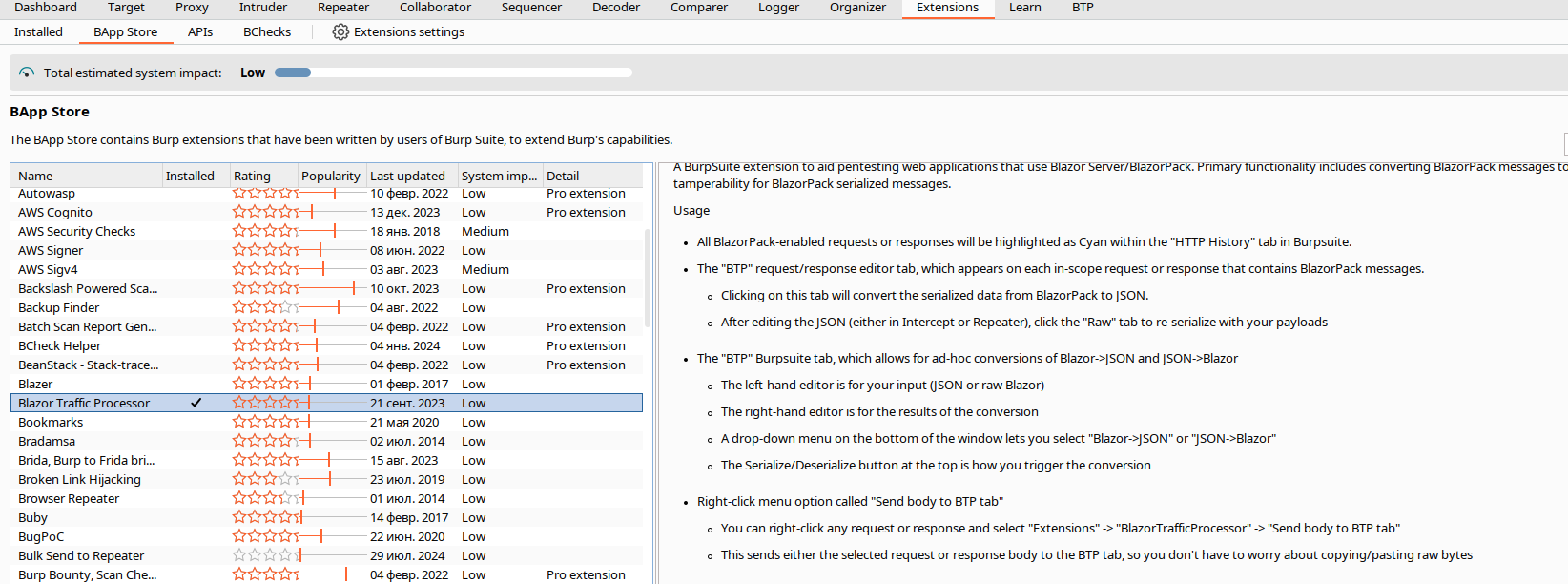Click the star rating of Bulk Send to Repeater

pos(265,555)
